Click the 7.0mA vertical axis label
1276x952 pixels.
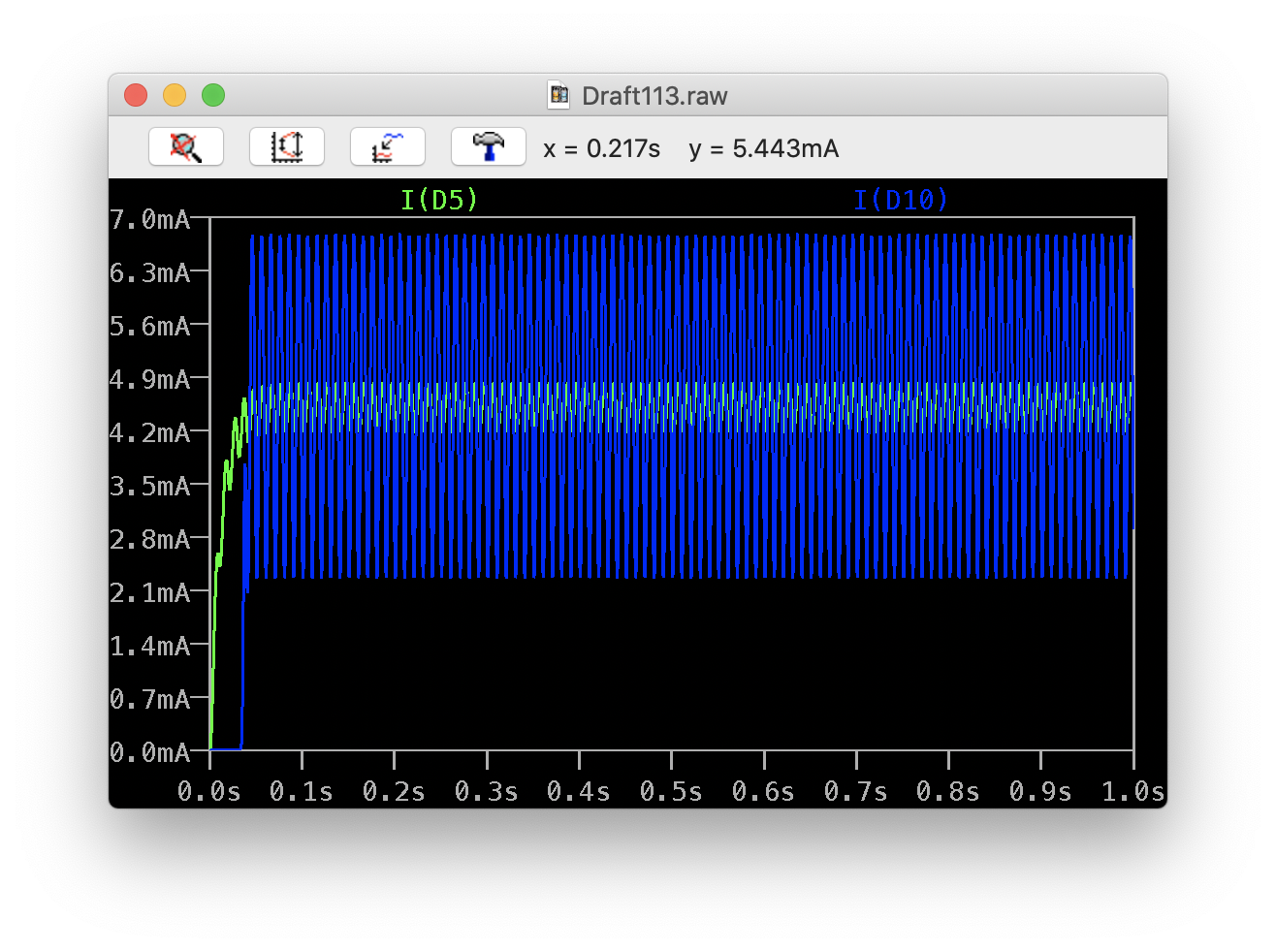tap(150, 220)
